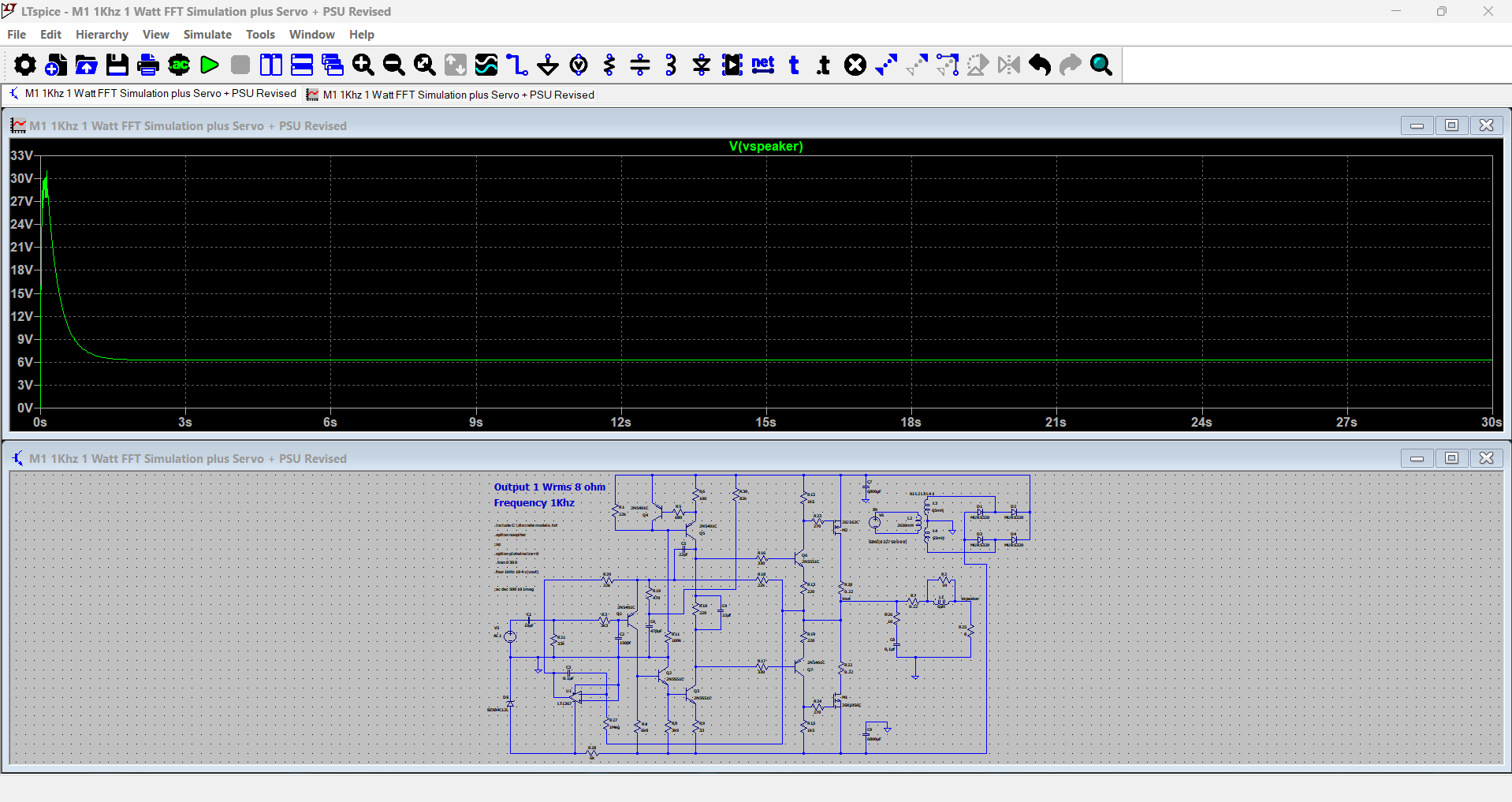Switch to the schematic document tab
Screen dimensions: 1512x802
pyautogui.click(x=152, y=94)
